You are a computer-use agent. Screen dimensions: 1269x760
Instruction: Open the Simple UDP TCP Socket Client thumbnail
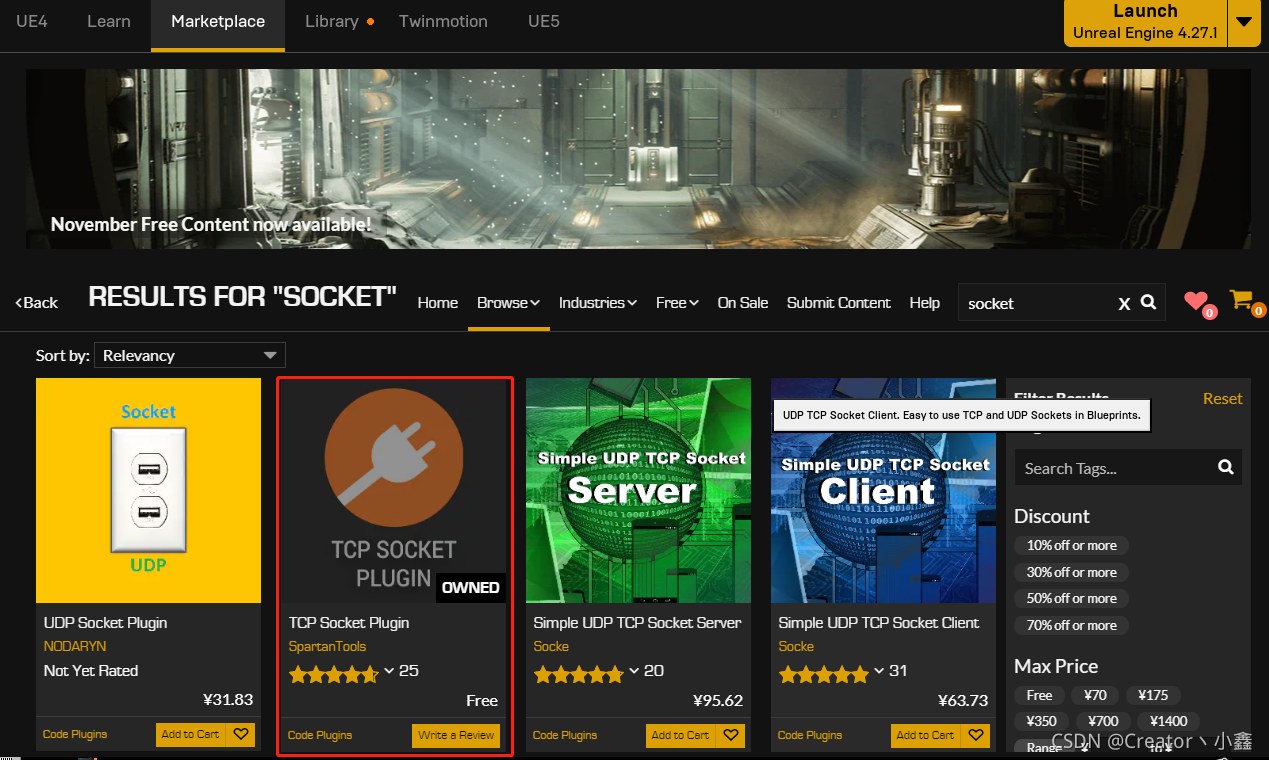[x=883, y=490]
